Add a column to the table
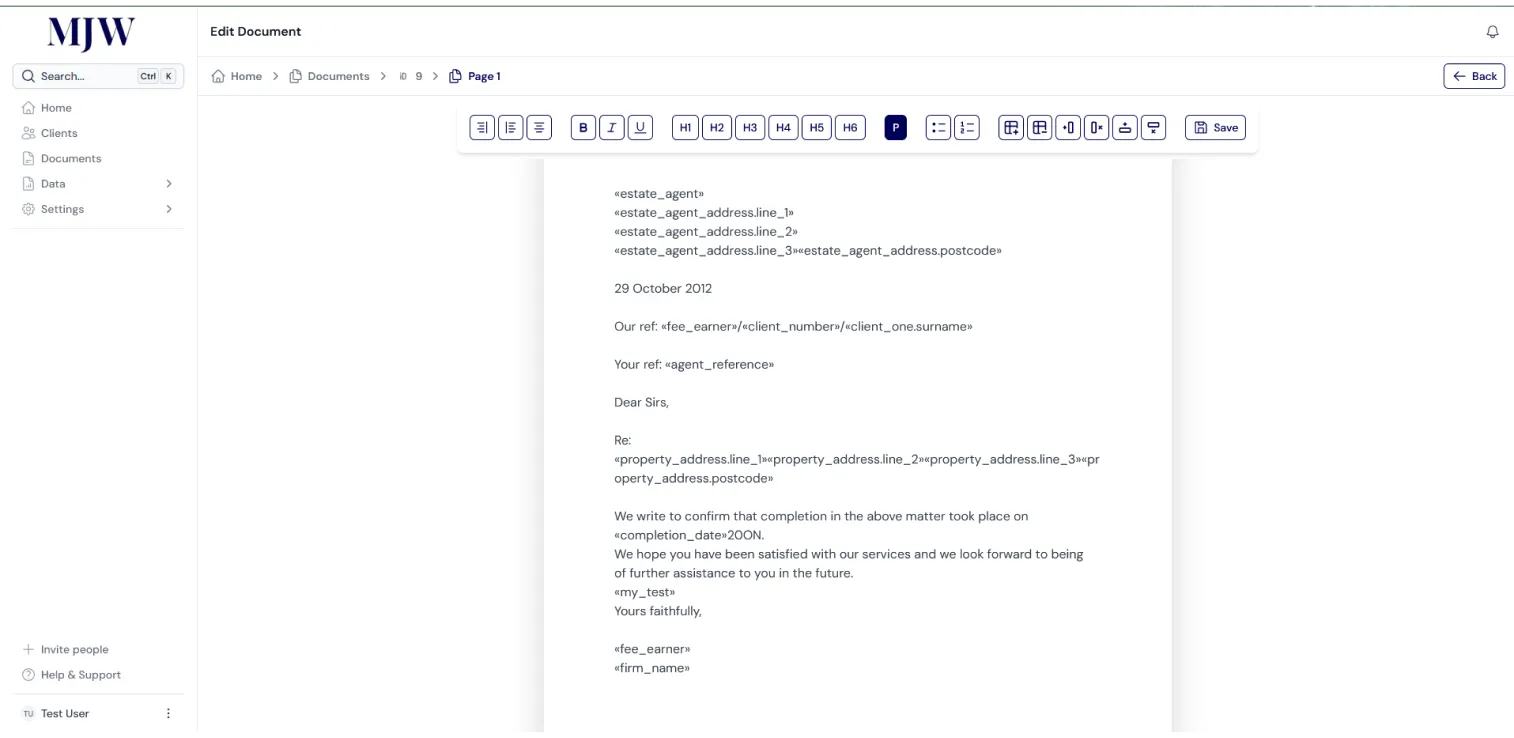This screenshot has width=1514, height=738. [x=1068, y=128]
